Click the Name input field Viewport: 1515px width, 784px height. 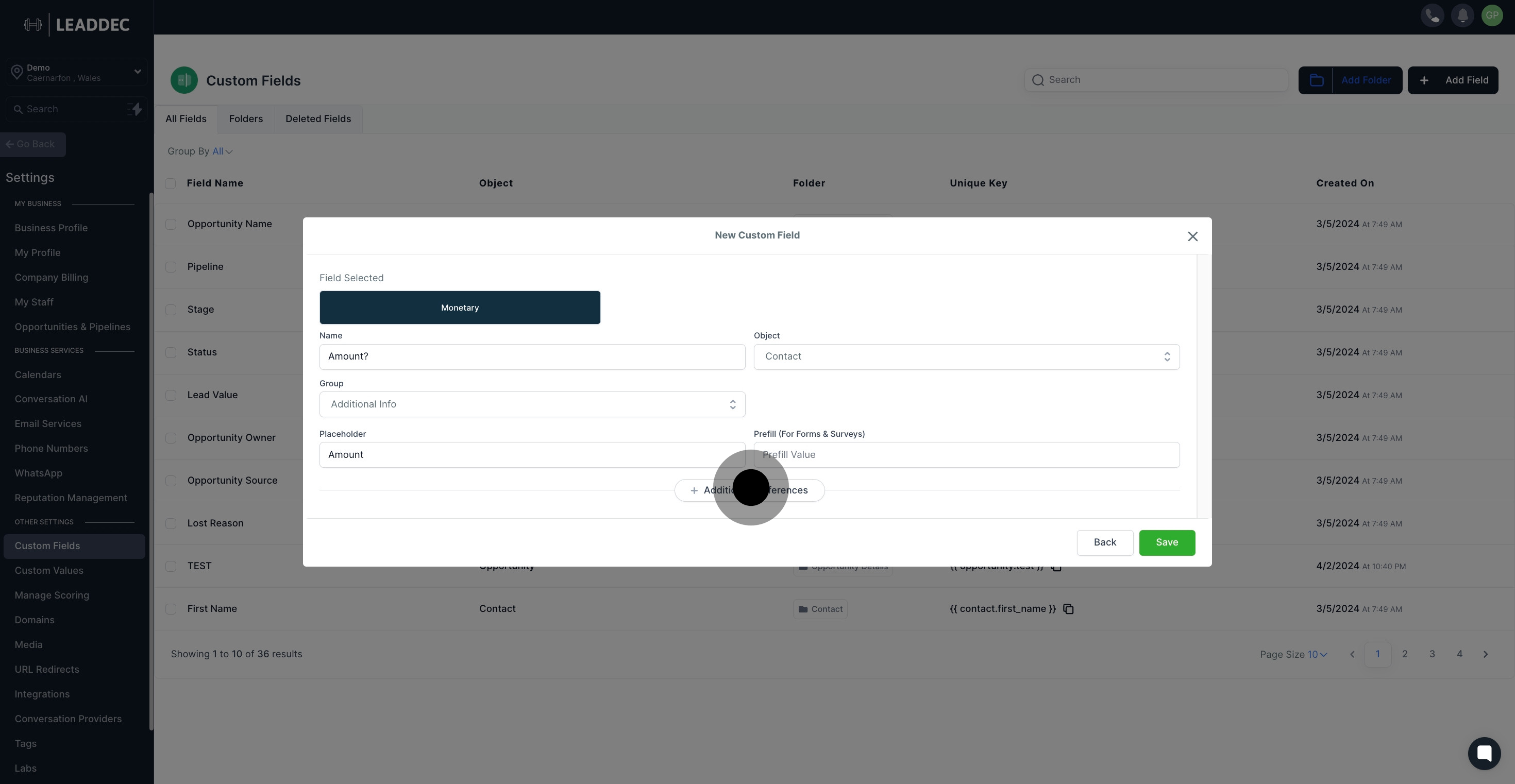pos(532,357)
